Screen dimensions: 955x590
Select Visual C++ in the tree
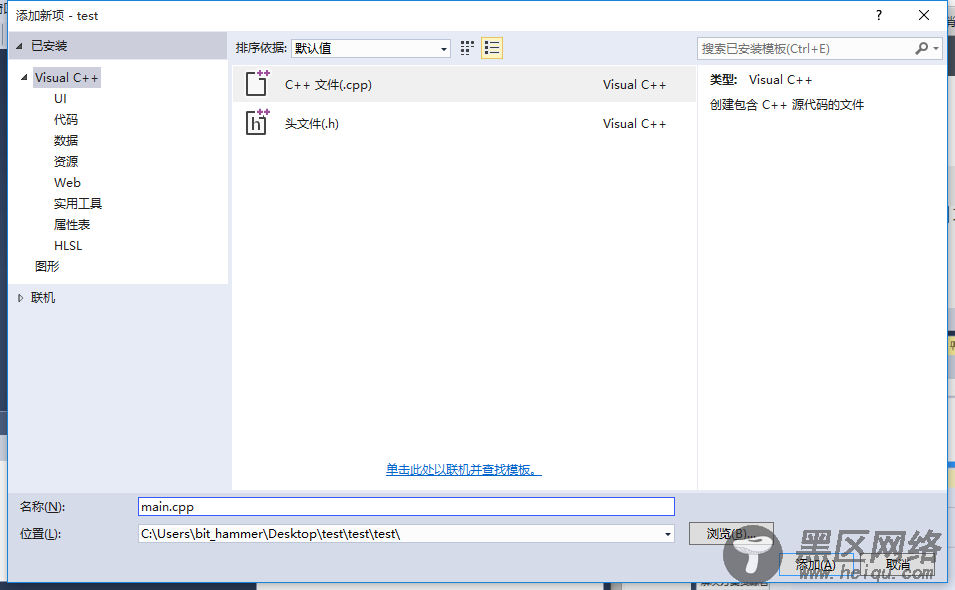(x=66, y=77)
